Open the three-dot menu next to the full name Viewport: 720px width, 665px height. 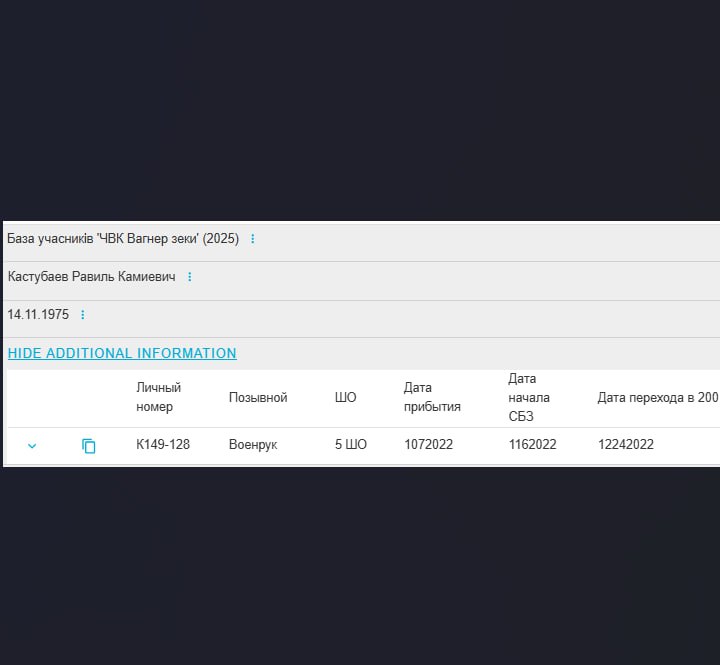click(x=189, y=277)
